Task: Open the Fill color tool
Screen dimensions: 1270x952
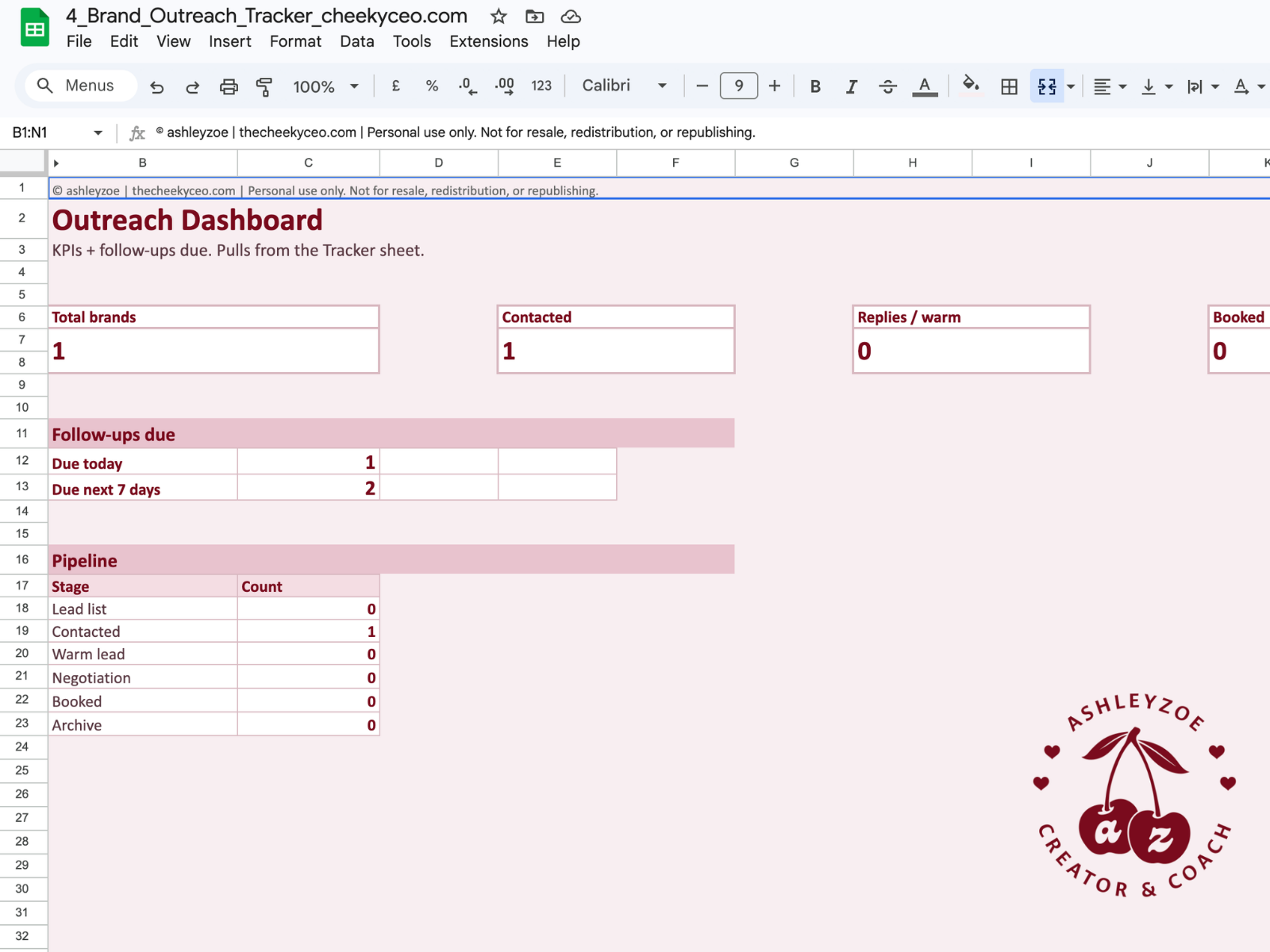Action: 970,86
